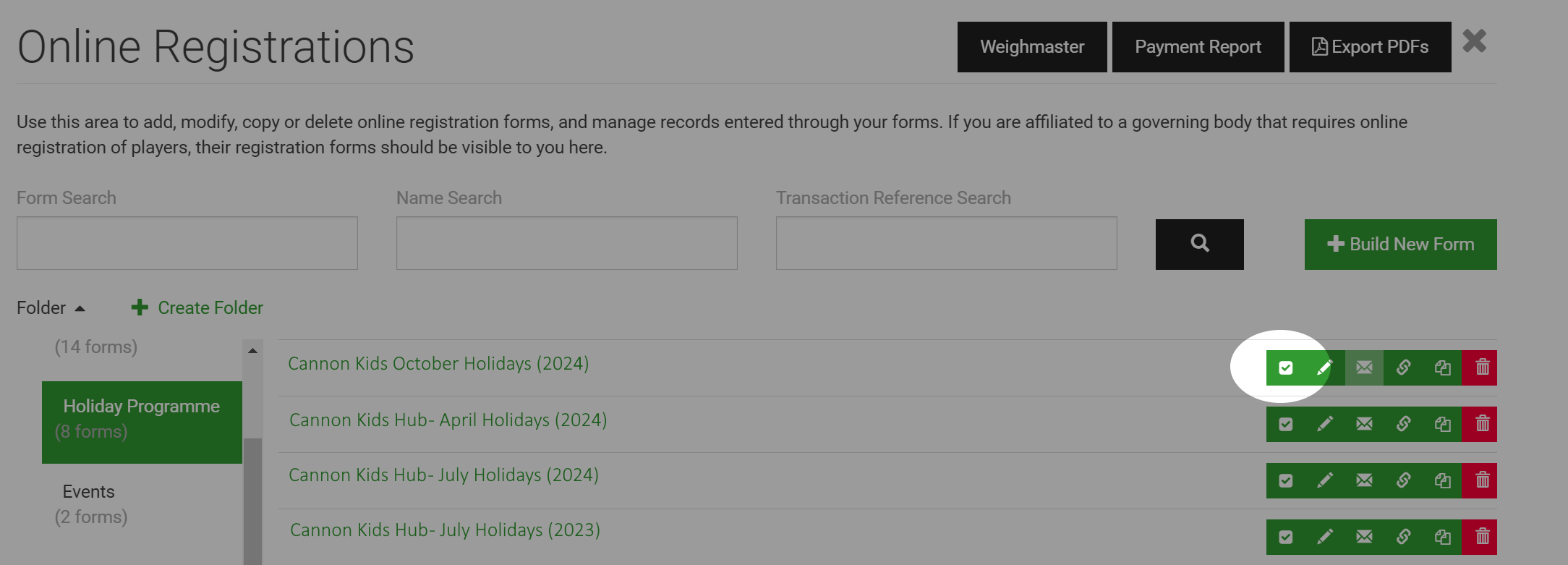The image size is (1568, 565).
Task: Duplicate the Cannon Kids Hub- July Holidays (2023) form
Action: point(1442,537)
